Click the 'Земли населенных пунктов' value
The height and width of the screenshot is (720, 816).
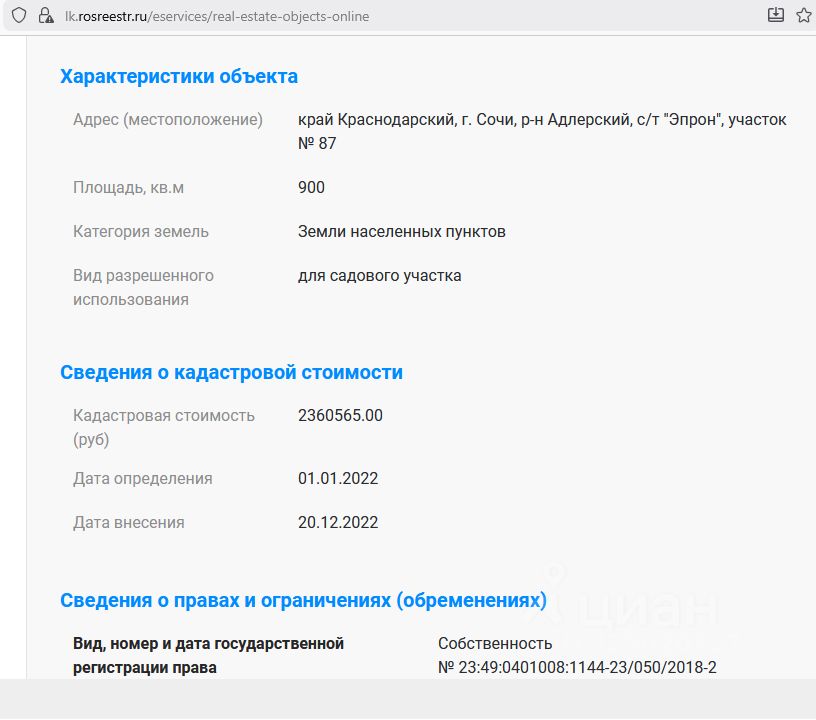tap(402, 232)
